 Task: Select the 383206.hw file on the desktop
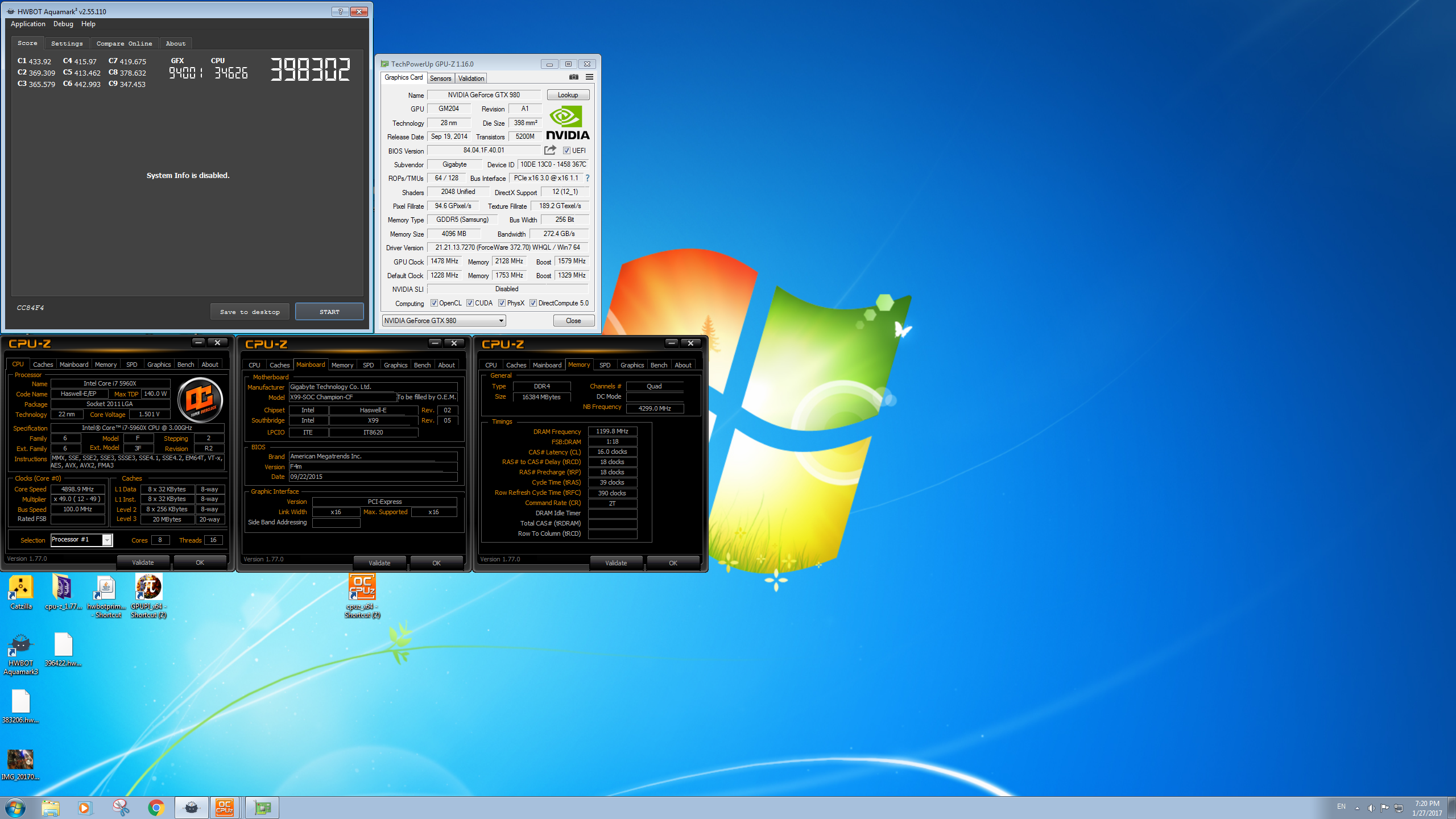[20, 706]
